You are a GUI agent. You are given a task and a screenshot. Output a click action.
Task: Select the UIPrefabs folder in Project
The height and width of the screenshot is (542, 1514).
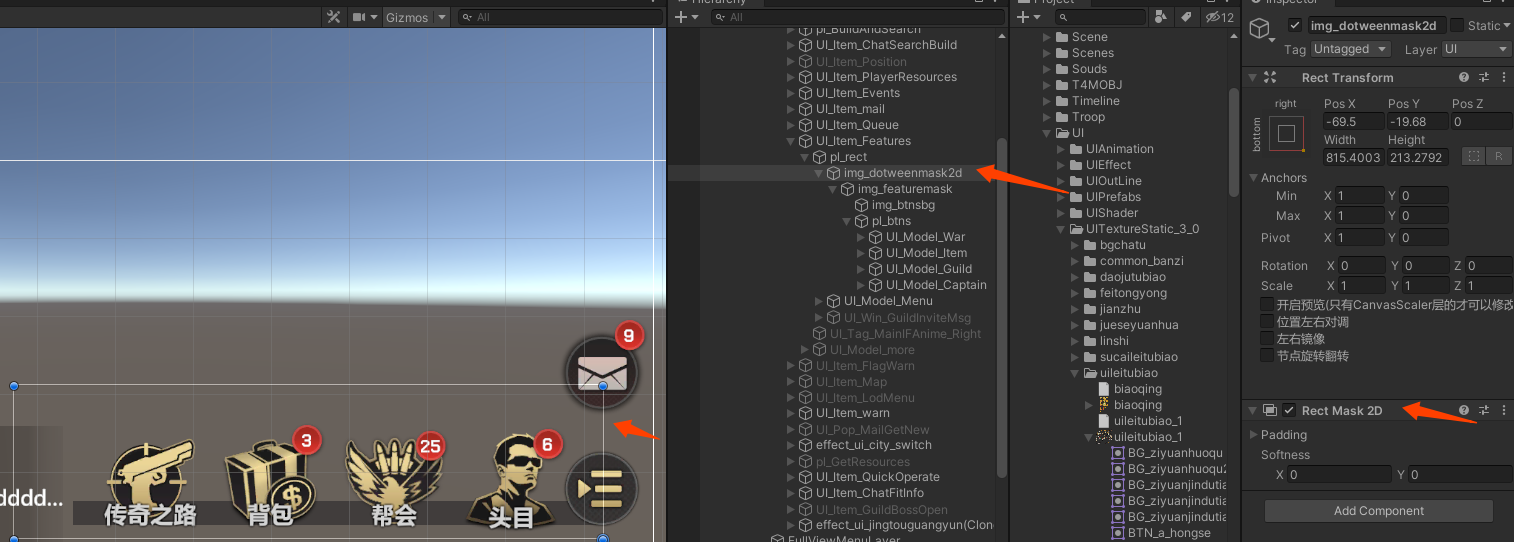(1113, 197)
